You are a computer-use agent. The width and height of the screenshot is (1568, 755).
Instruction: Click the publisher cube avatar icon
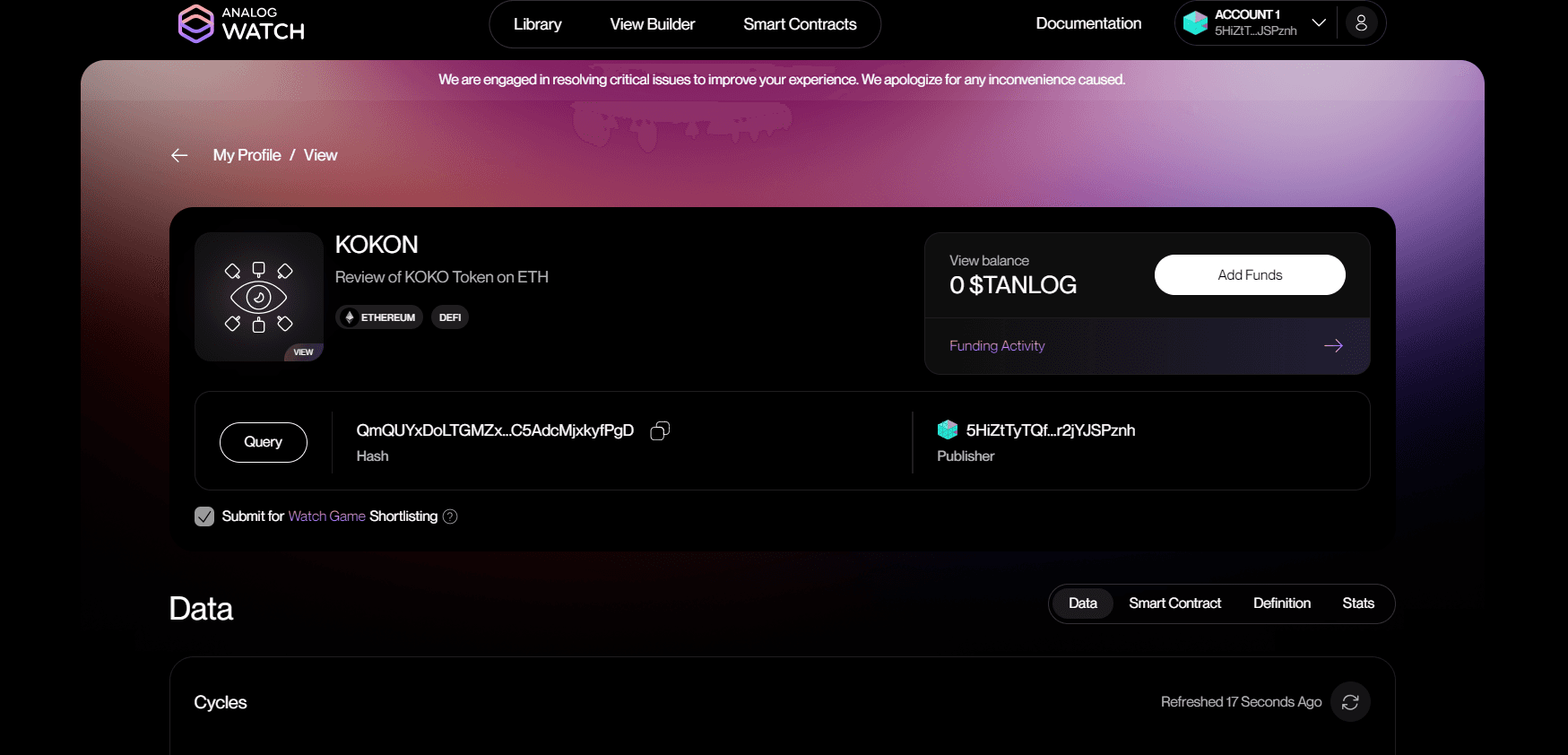click(x=948, y=430)
